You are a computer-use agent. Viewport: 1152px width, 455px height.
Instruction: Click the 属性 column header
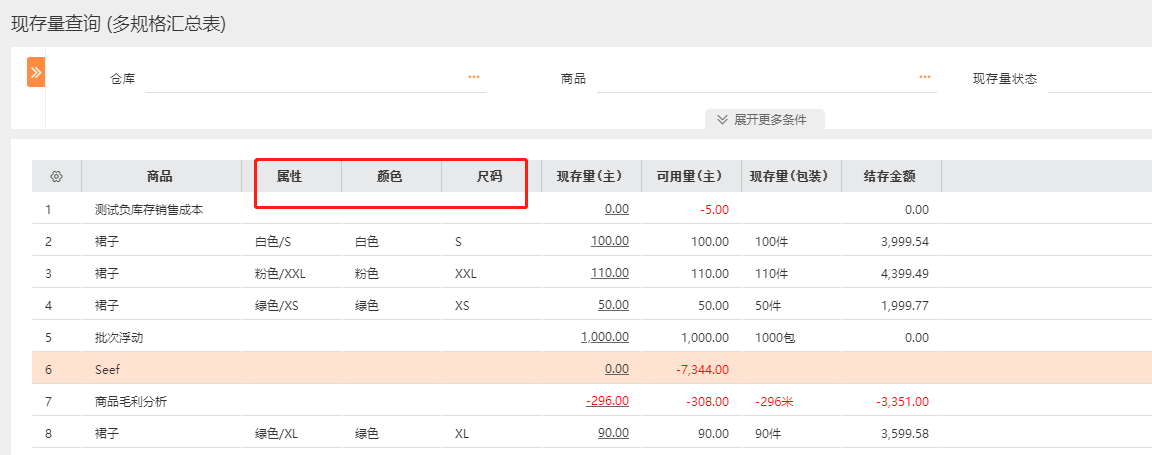click(290, 176)
